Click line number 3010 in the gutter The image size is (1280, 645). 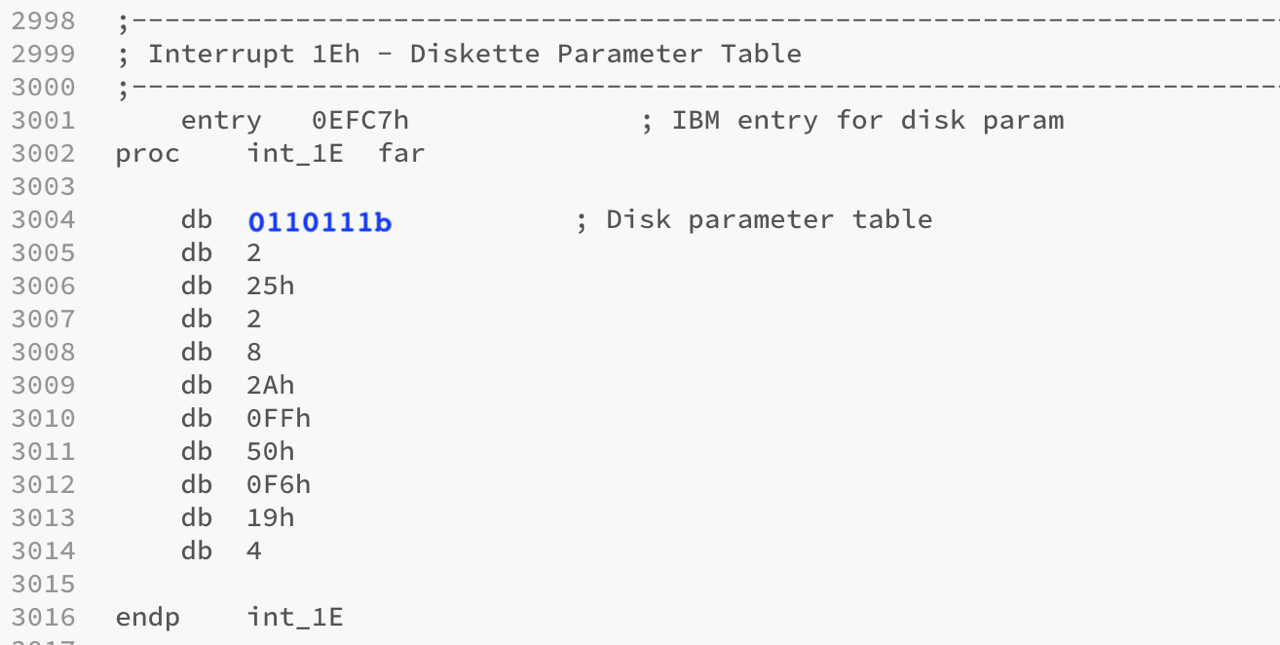coord(43,418)
